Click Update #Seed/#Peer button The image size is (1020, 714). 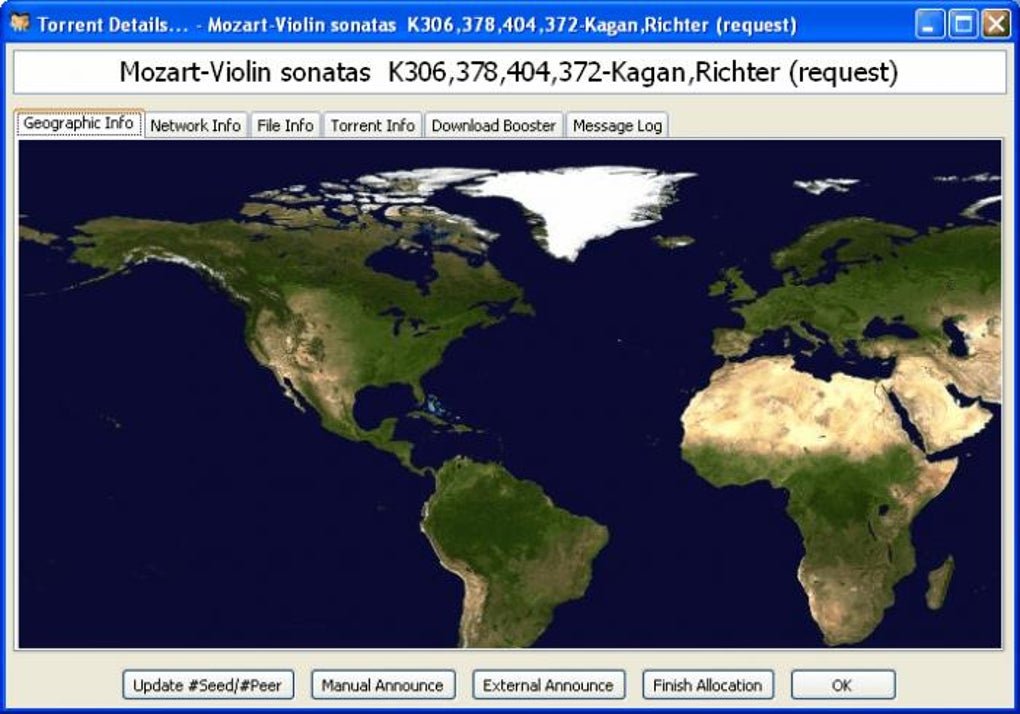(x=208, y=685)
